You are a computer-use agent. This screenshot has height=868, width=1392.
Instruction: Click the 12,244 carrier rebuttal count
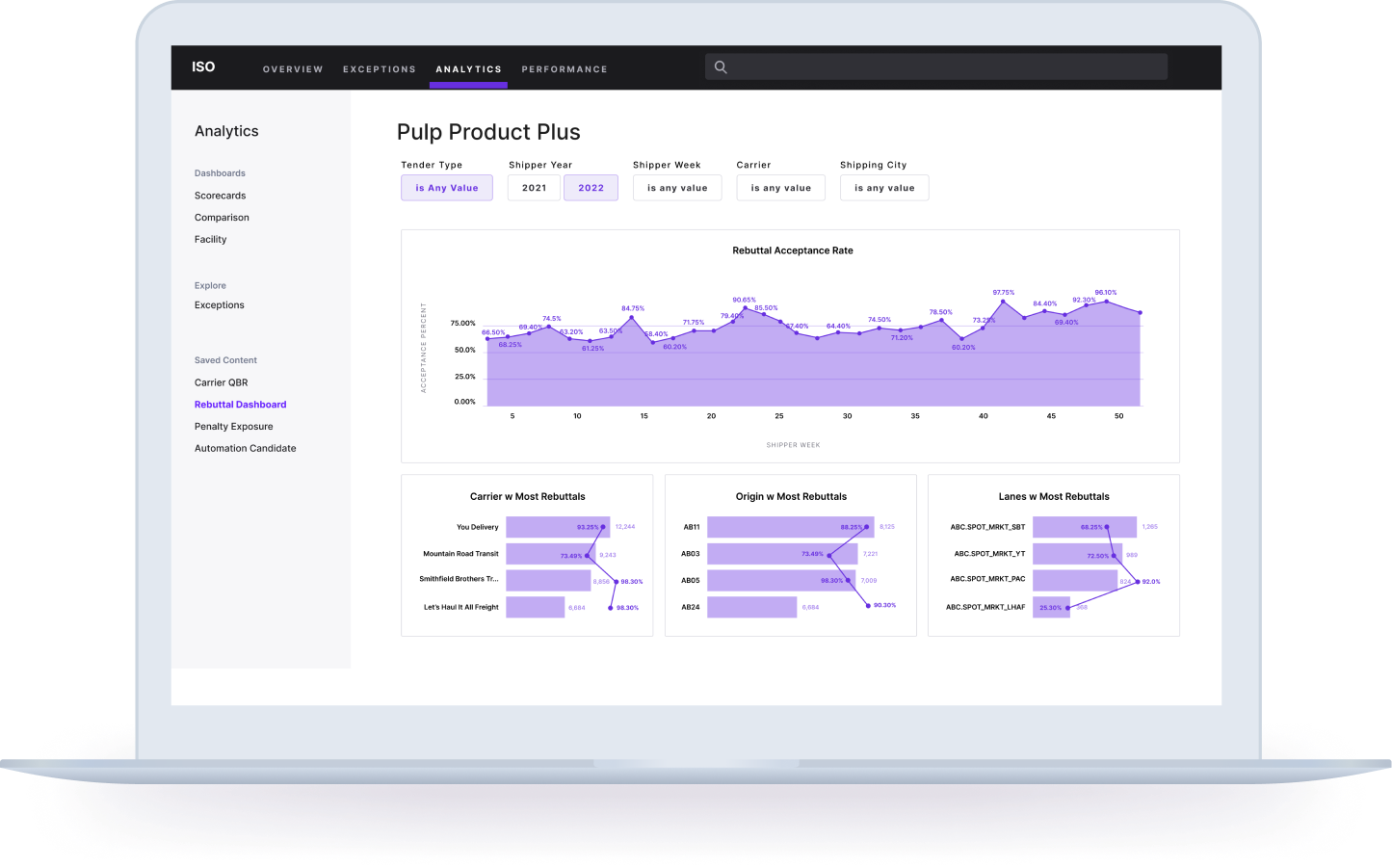click(625, 527)
